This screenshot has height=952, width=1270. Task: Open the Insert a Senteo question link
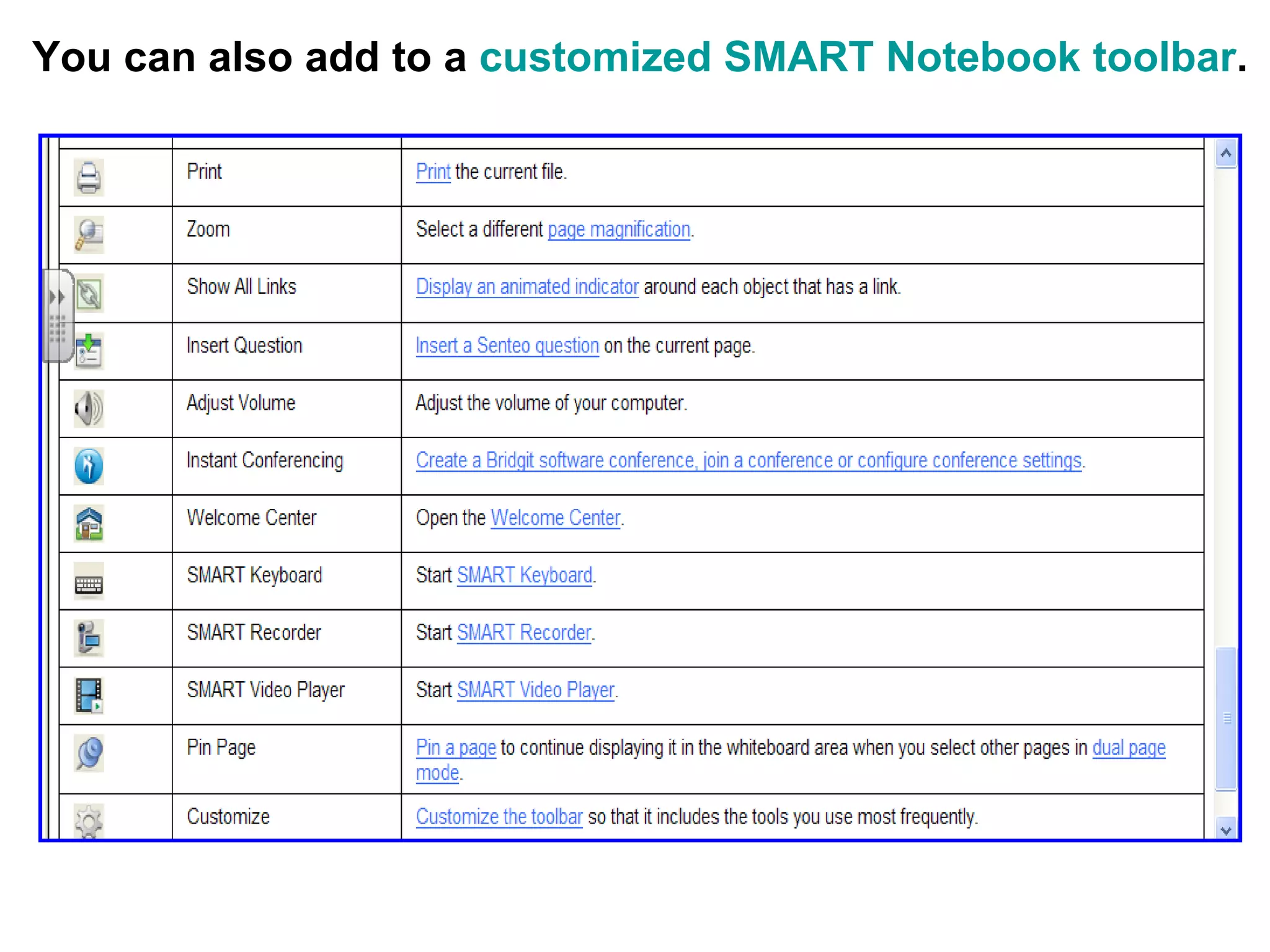tap(507, 345)
